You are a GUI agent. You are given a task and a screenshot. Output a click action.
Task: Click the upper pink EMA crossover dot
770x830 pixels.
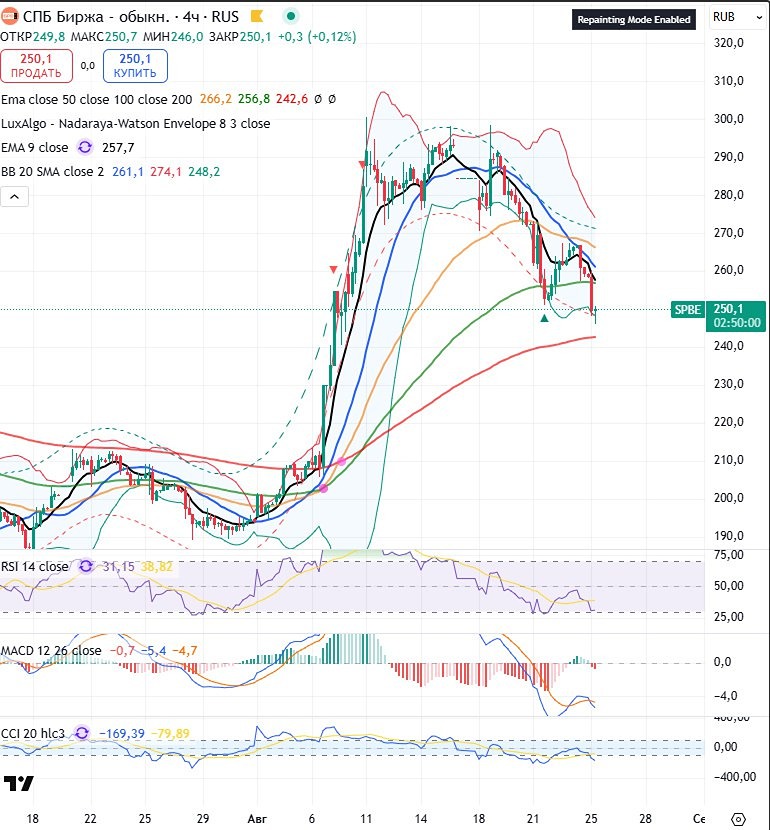(341, 462)
